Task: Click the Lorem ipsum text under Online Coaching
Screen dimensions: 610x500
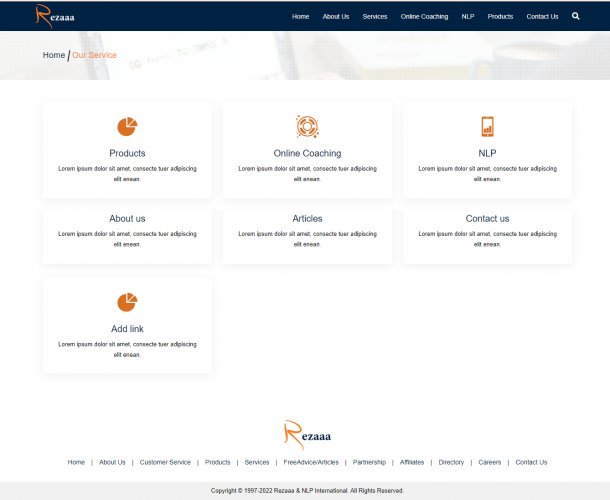Action: (307, 174)
